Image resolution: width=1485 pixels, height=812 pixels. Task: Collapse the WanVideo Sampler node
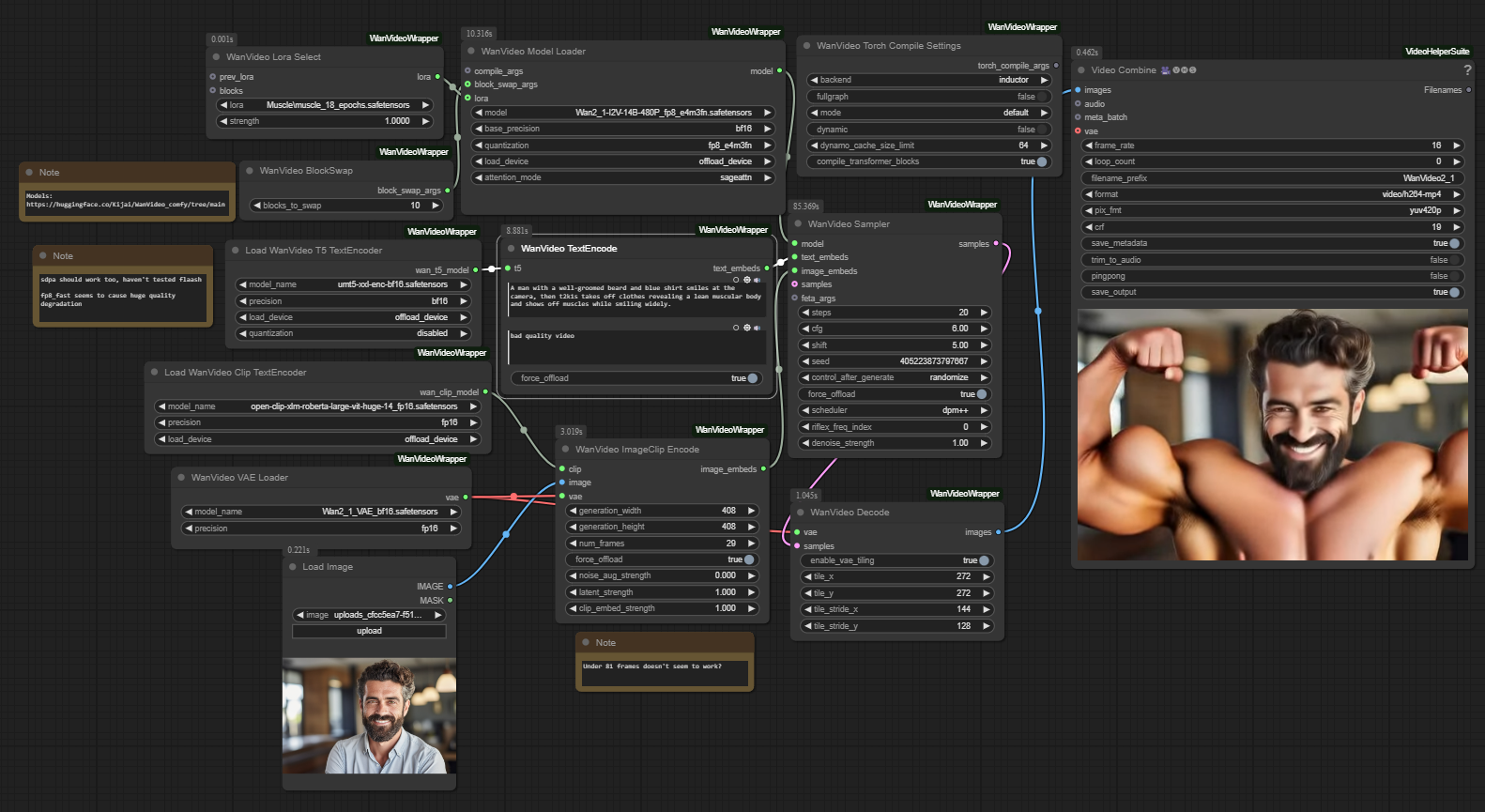click(798, 224)
